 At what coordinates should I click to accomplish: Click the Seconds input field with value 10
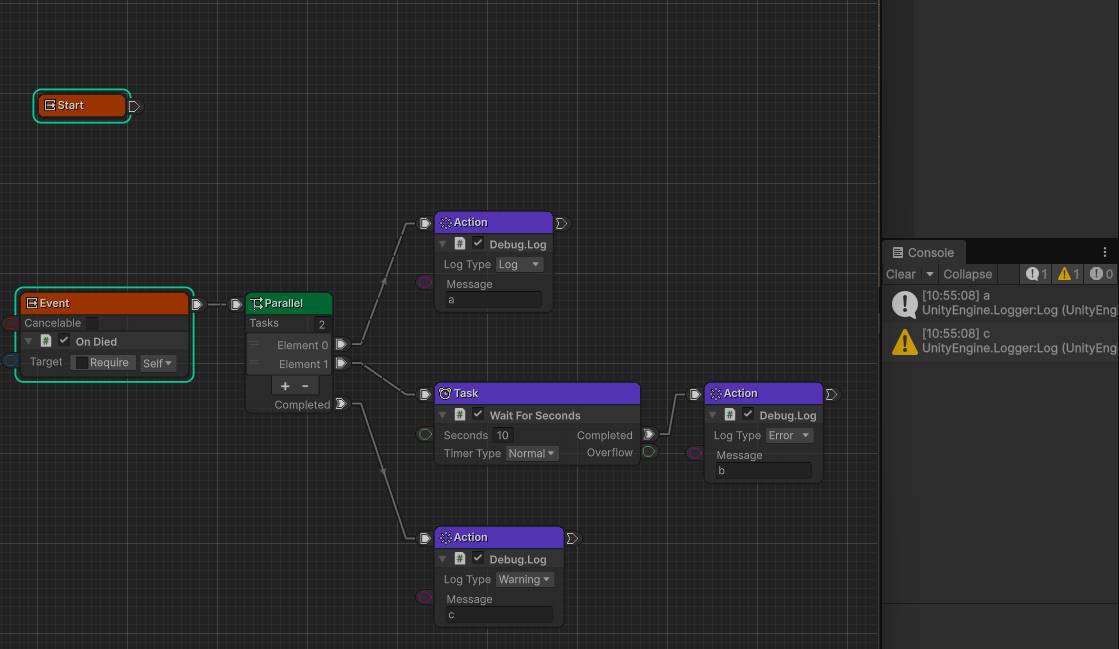pyautogui.click(x=503, y=435)
